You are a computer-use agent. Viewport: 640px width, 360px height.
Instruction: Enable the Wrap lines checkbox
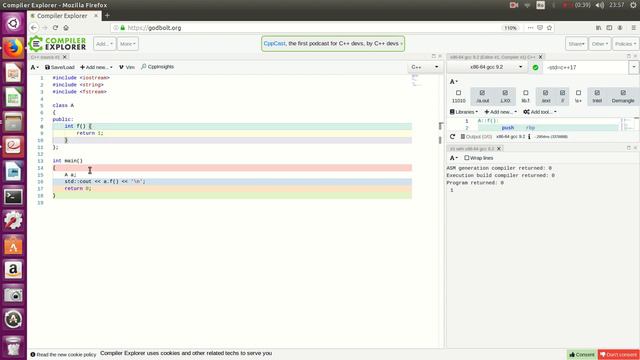[467, 158]
